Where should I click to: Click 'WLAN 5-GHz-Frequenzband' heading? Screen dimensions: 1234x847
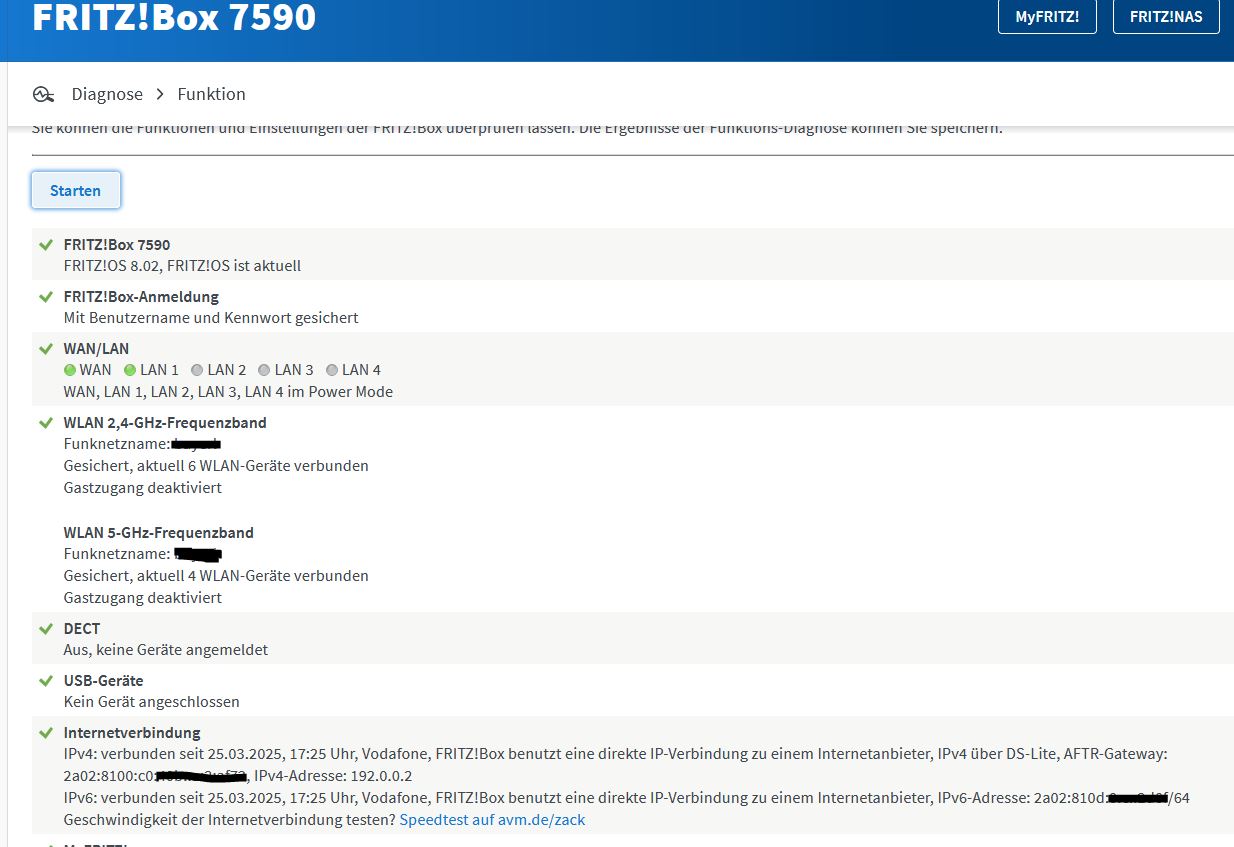coord(159,533)
